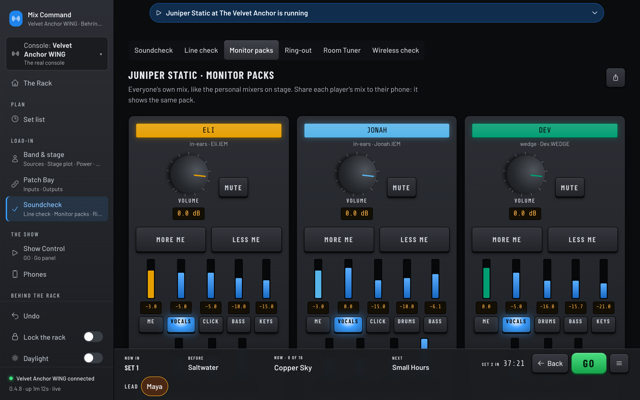Click the Soundcheck checkmark icon
Image resolution: width=640 pixels, height=400 pixels.
pos(15,209)
